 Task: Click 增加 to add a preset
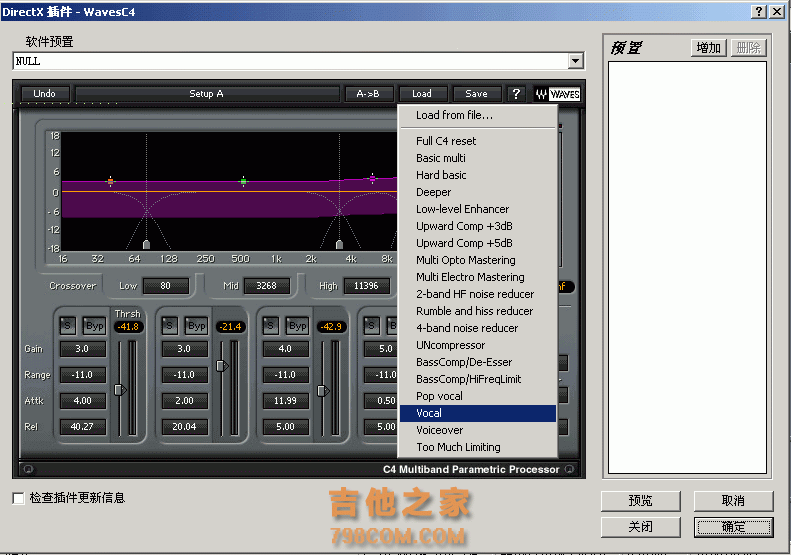[708, 48]
